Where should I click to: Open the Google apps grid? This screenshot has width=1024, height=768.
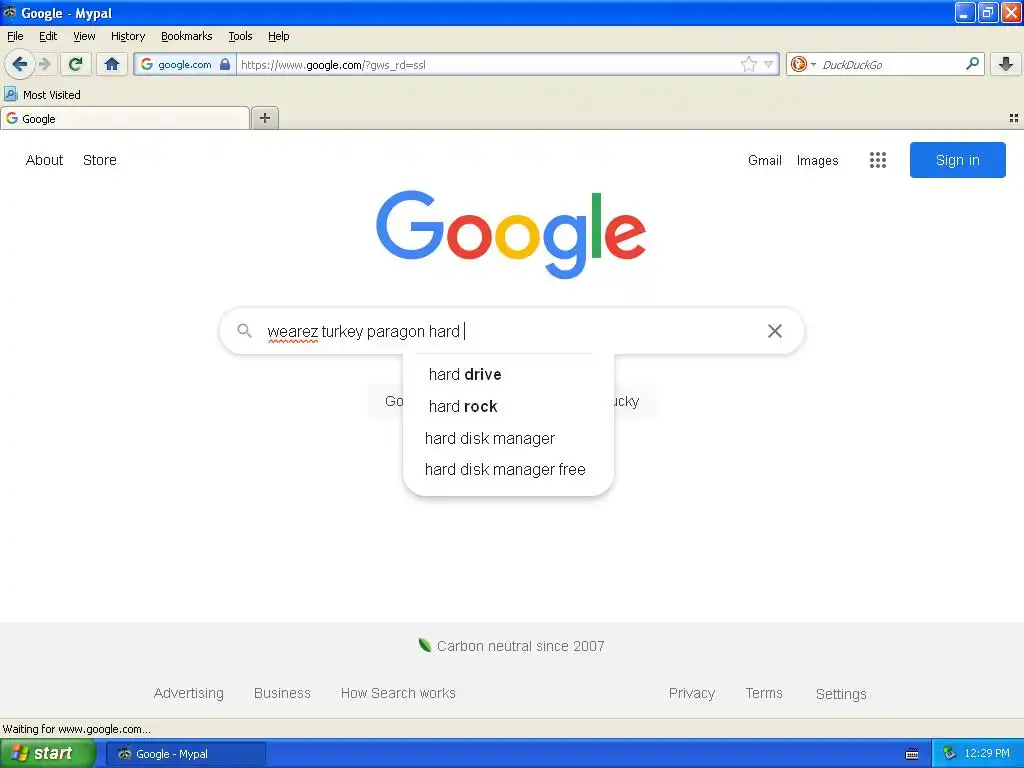click(x=878, y=160)
